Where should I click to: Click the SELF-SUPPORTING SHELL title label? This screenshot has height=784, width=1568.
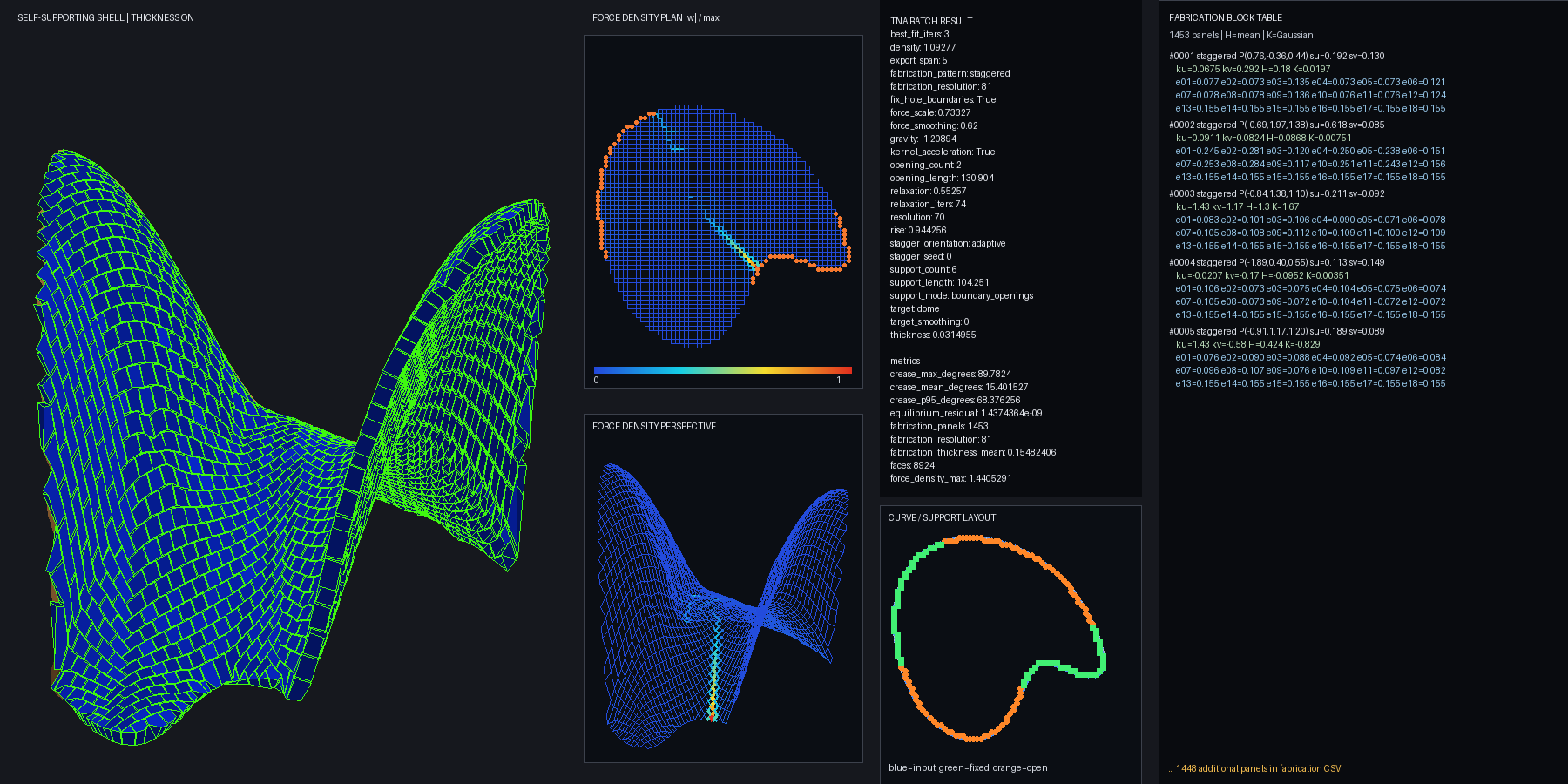(105, 17)
